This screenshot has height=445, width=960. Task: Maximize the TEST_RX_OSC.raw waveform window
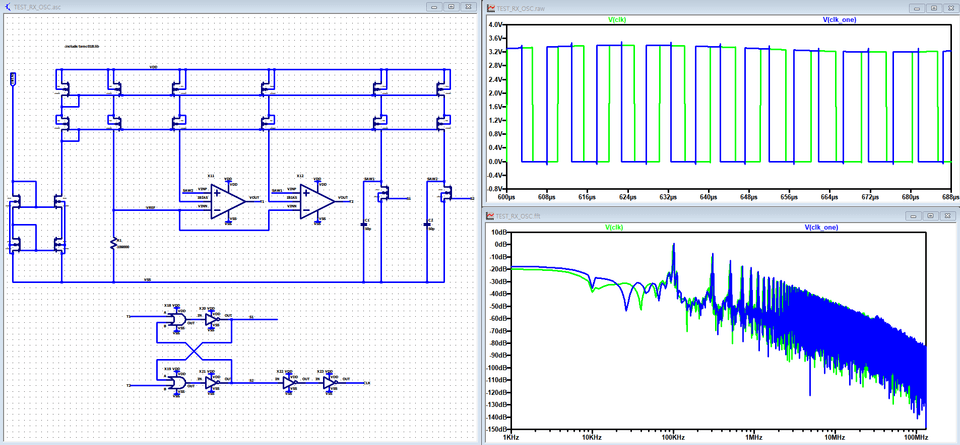point(934,8)
